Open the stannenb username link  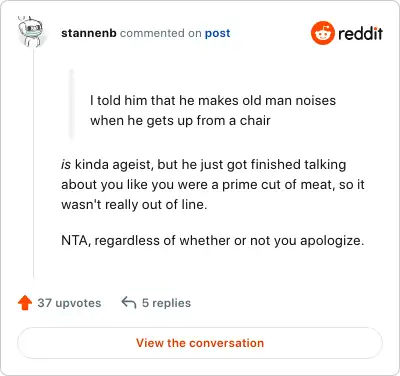click(89, 33)
